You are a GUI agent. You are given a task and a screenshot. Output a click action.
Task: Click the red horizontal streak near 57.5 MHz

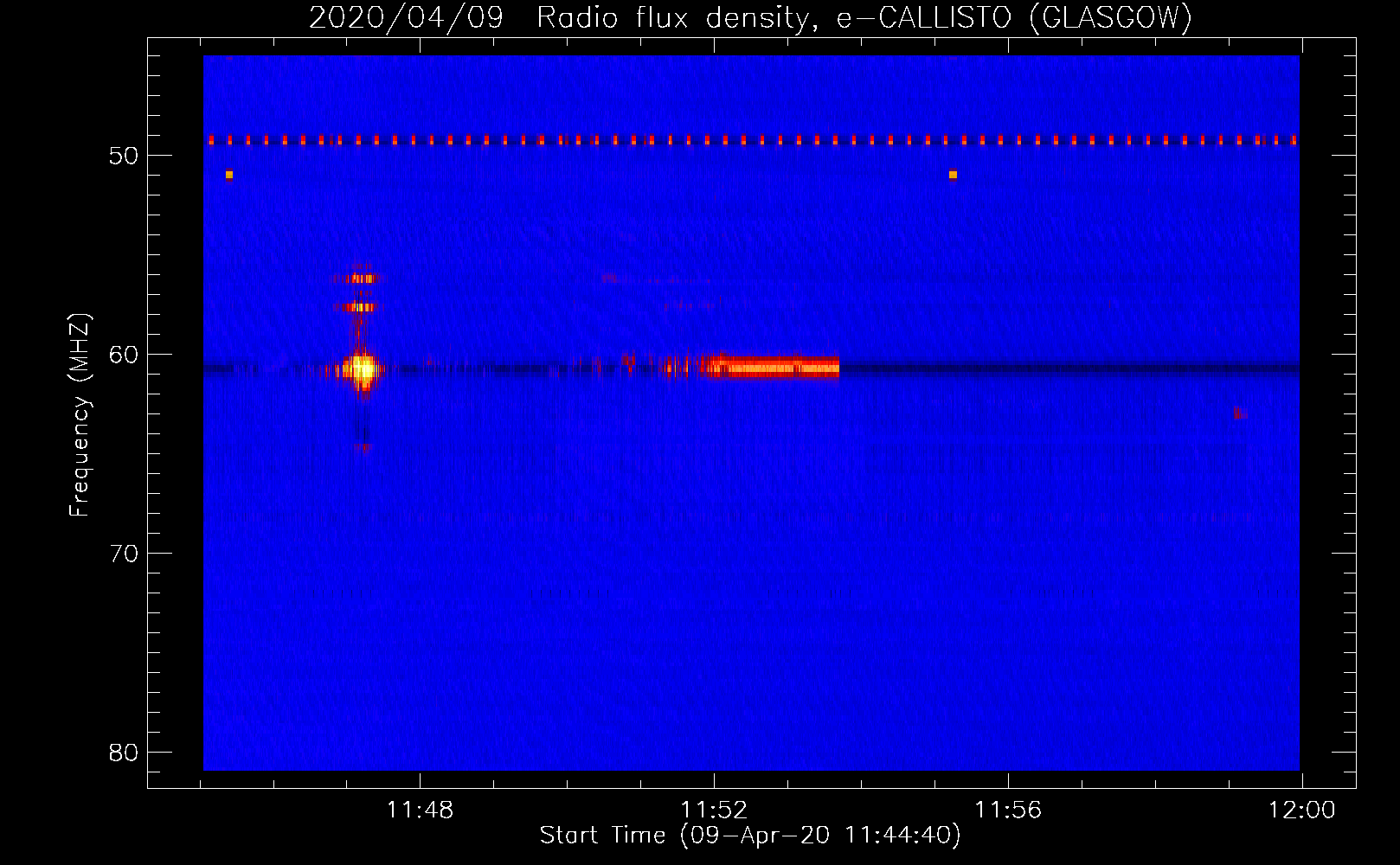pos(356,307)
